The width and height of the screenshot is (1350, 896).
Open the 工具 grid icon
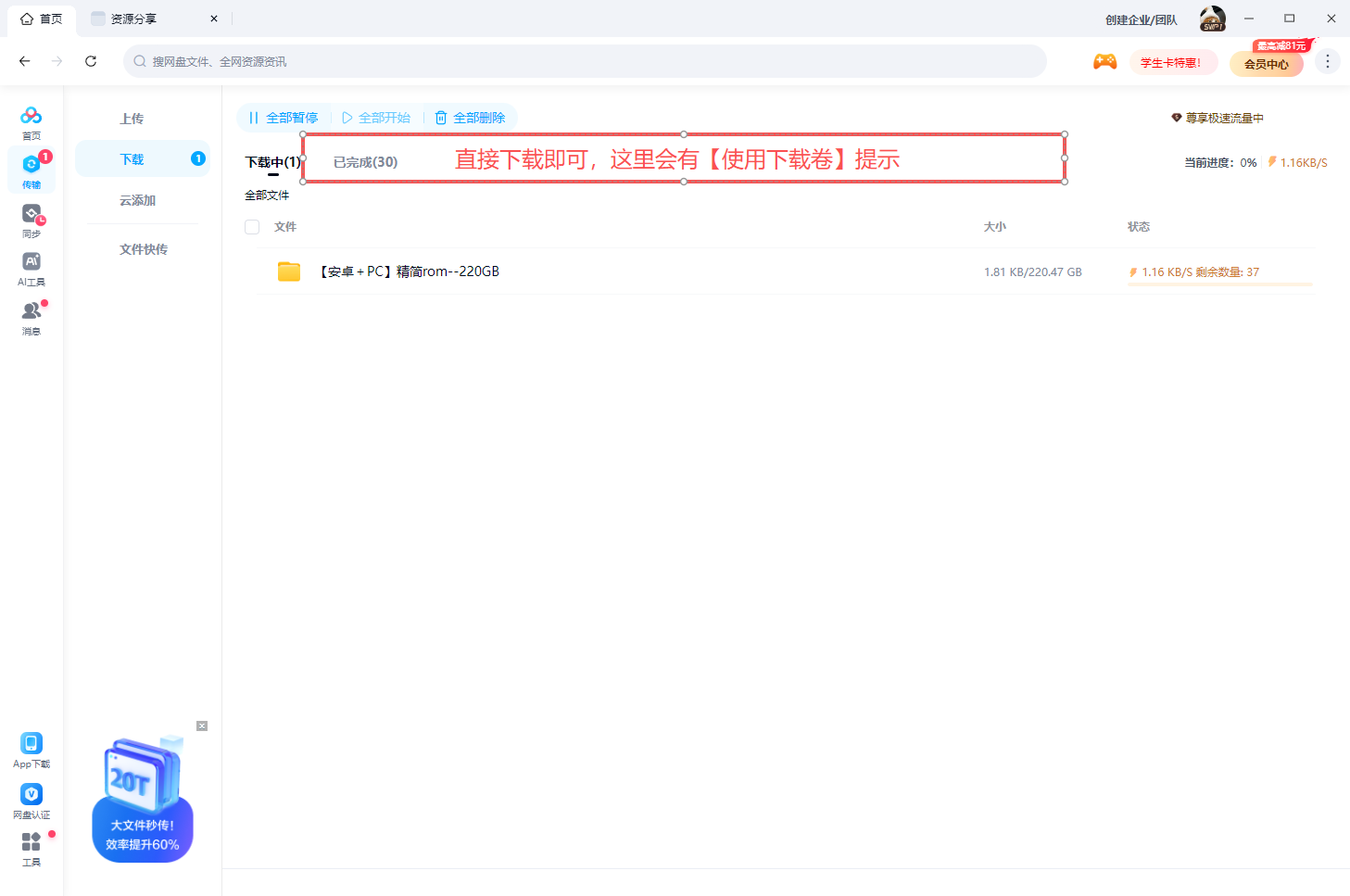coord(32,842)
